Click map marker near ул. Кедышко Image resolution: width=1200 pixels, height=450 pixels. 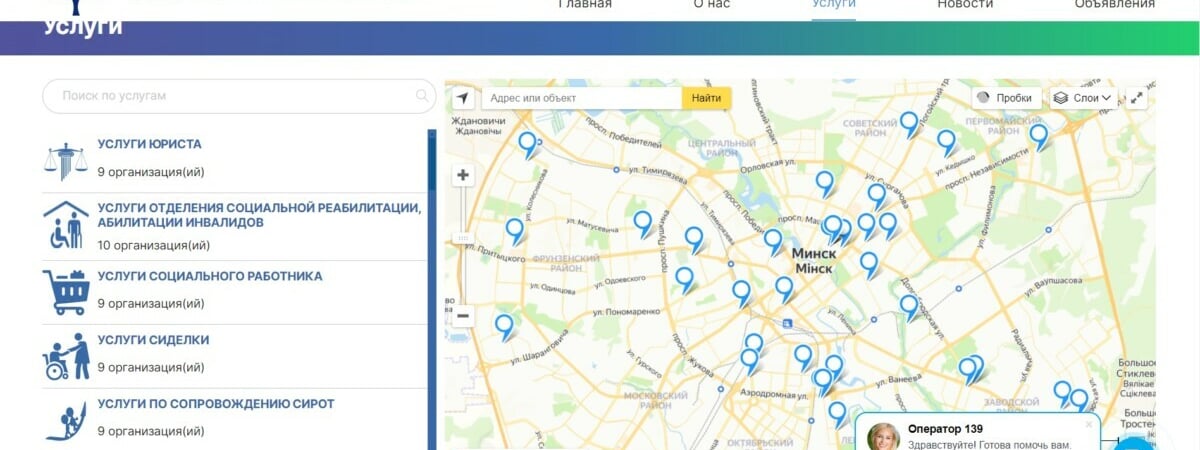pyautogui.click(x=946, y=143)
